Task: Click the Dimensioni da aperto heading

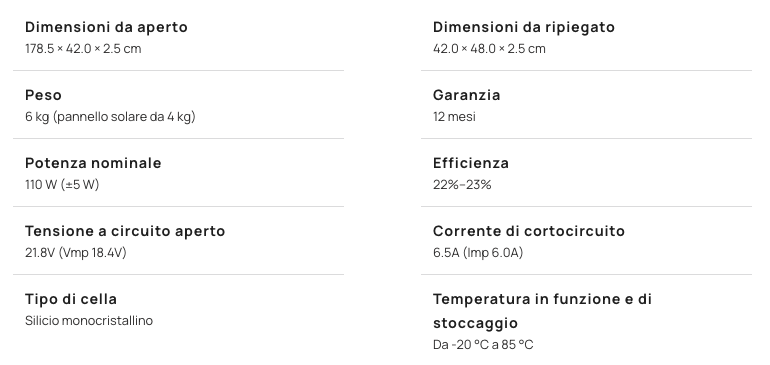Action: (x=106, y=27)
